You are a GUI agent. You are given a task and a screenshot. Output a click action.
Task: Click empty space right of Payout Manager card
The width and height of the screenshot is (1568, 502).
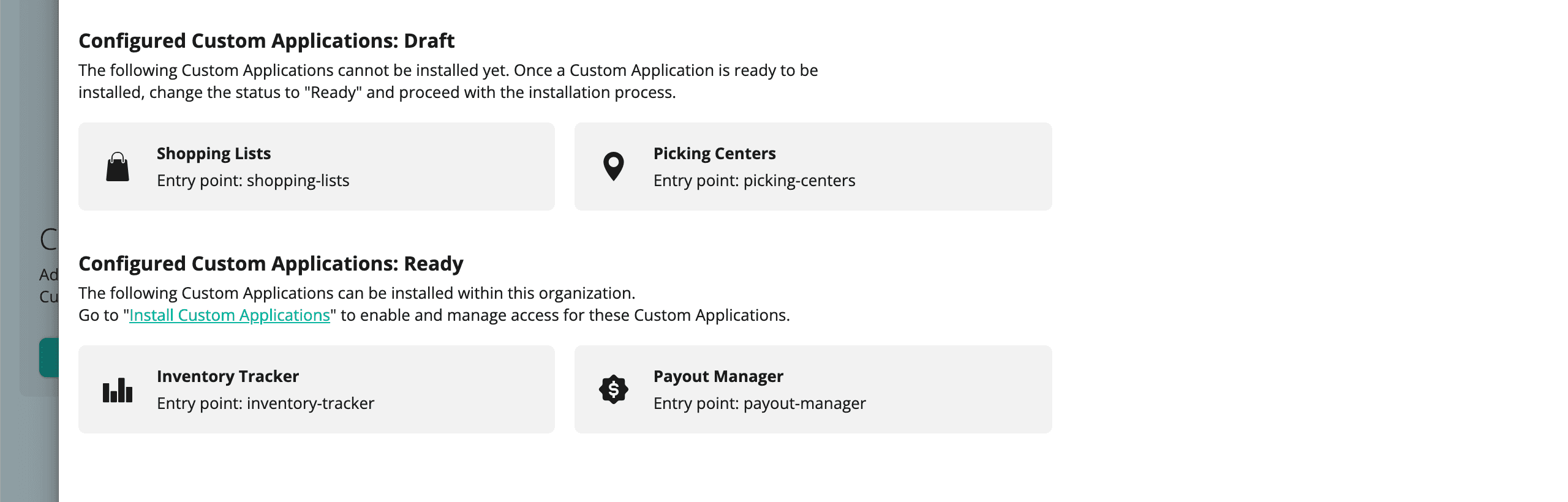click(1286, 389)
